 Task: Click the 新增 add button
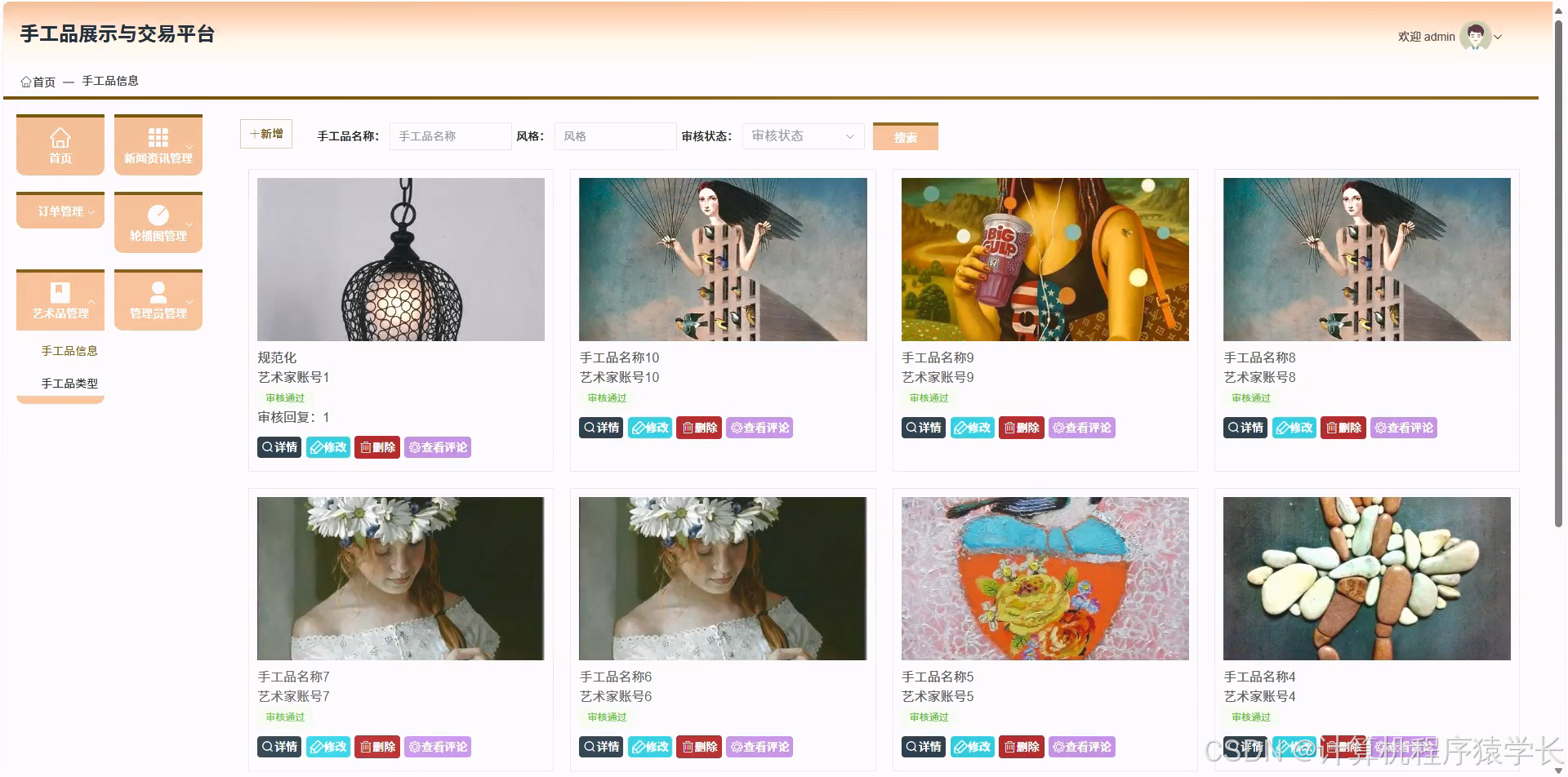tap(266, 134)
